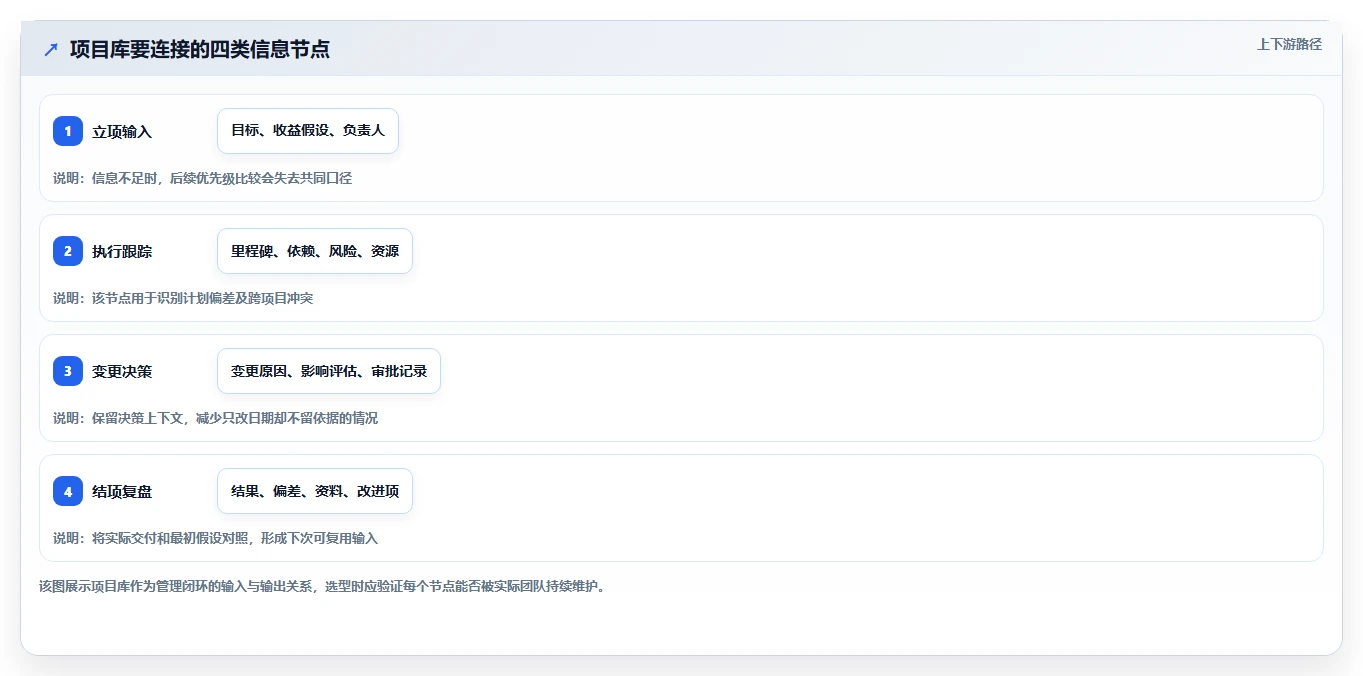Click the 立项输入 node label
This screenshot has height=676, width=1363.
(x=122, y=131)
